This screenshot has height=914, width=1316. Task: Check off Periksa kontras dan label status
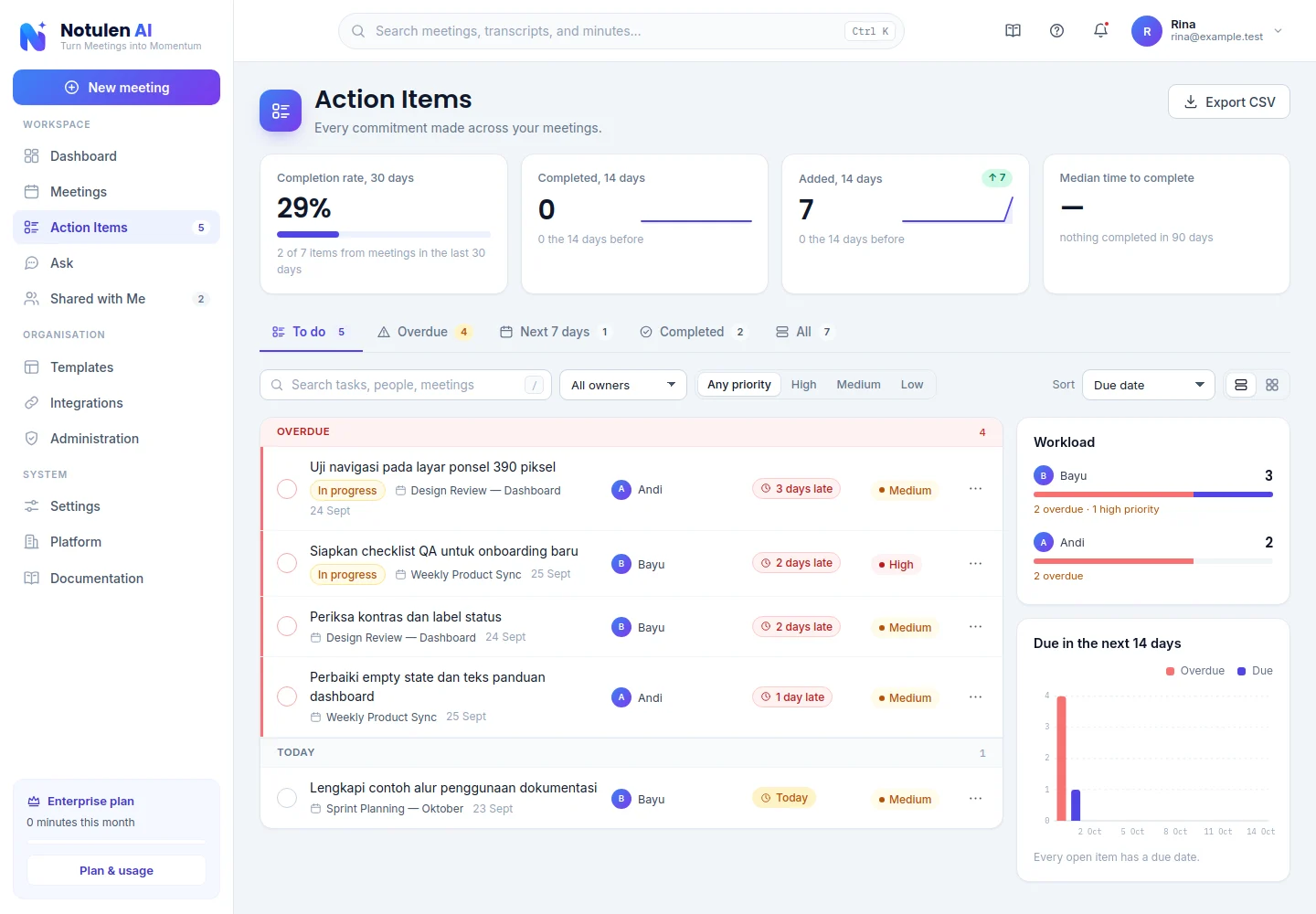[x=287, y=626]
